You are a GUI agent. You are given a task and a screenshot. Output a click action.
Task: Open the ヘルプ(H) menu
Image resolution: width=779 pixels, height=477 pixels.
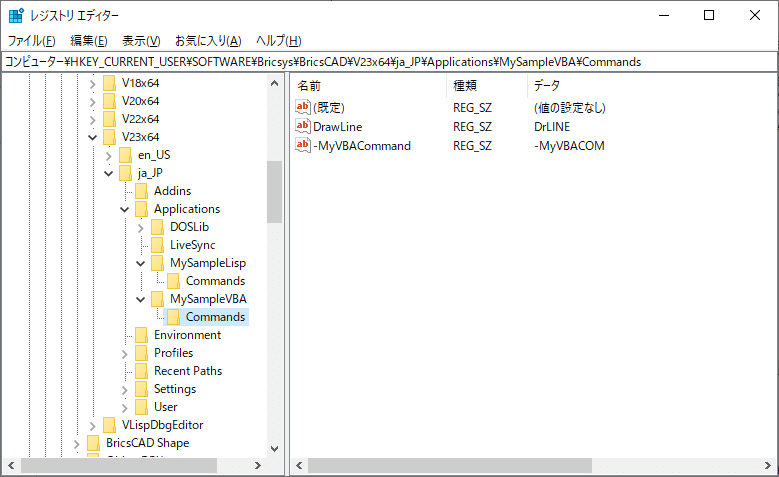279,40
